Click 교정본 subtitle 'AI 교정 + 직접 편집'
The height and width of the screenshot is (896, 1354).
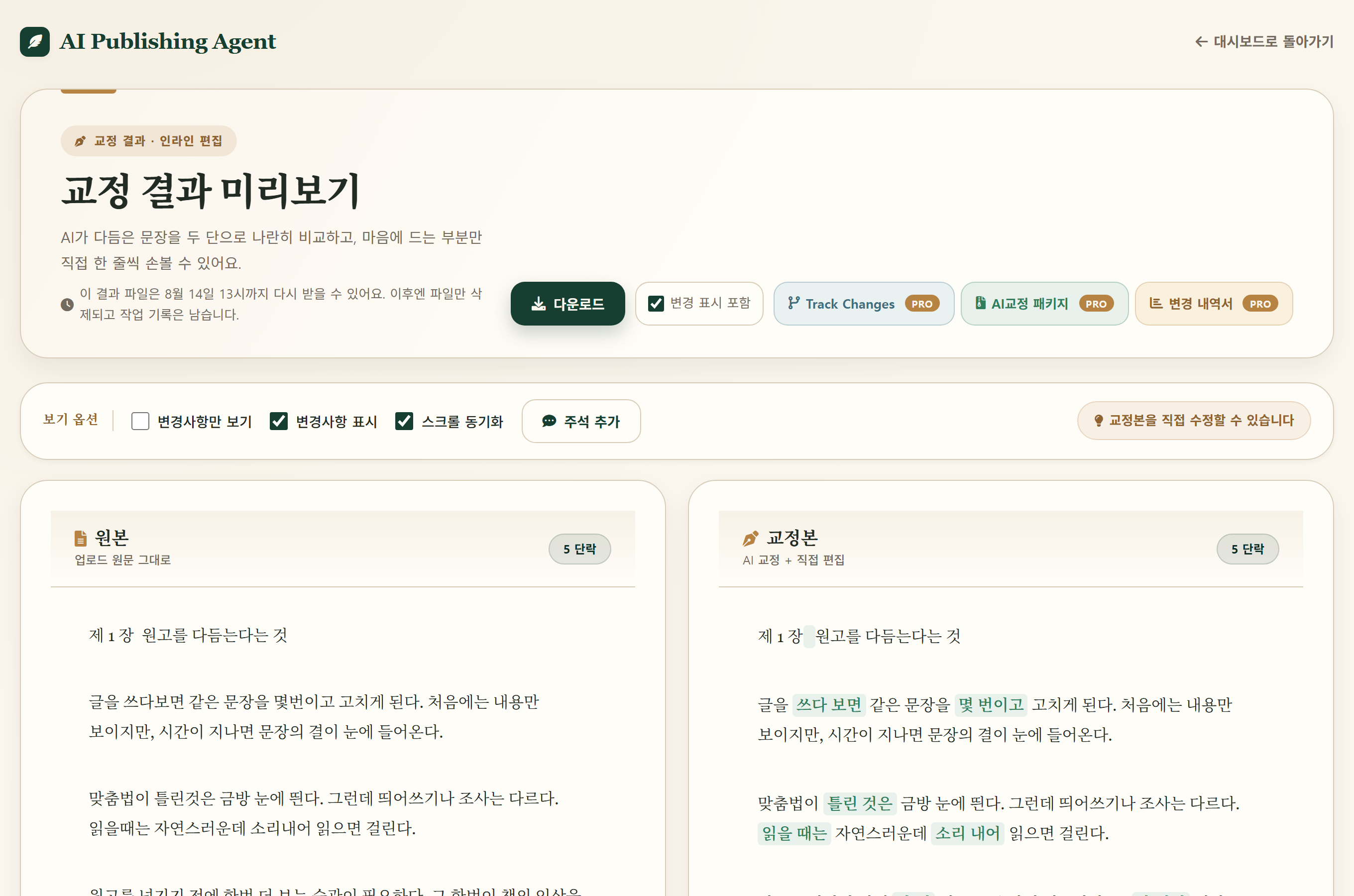[793, 560]
